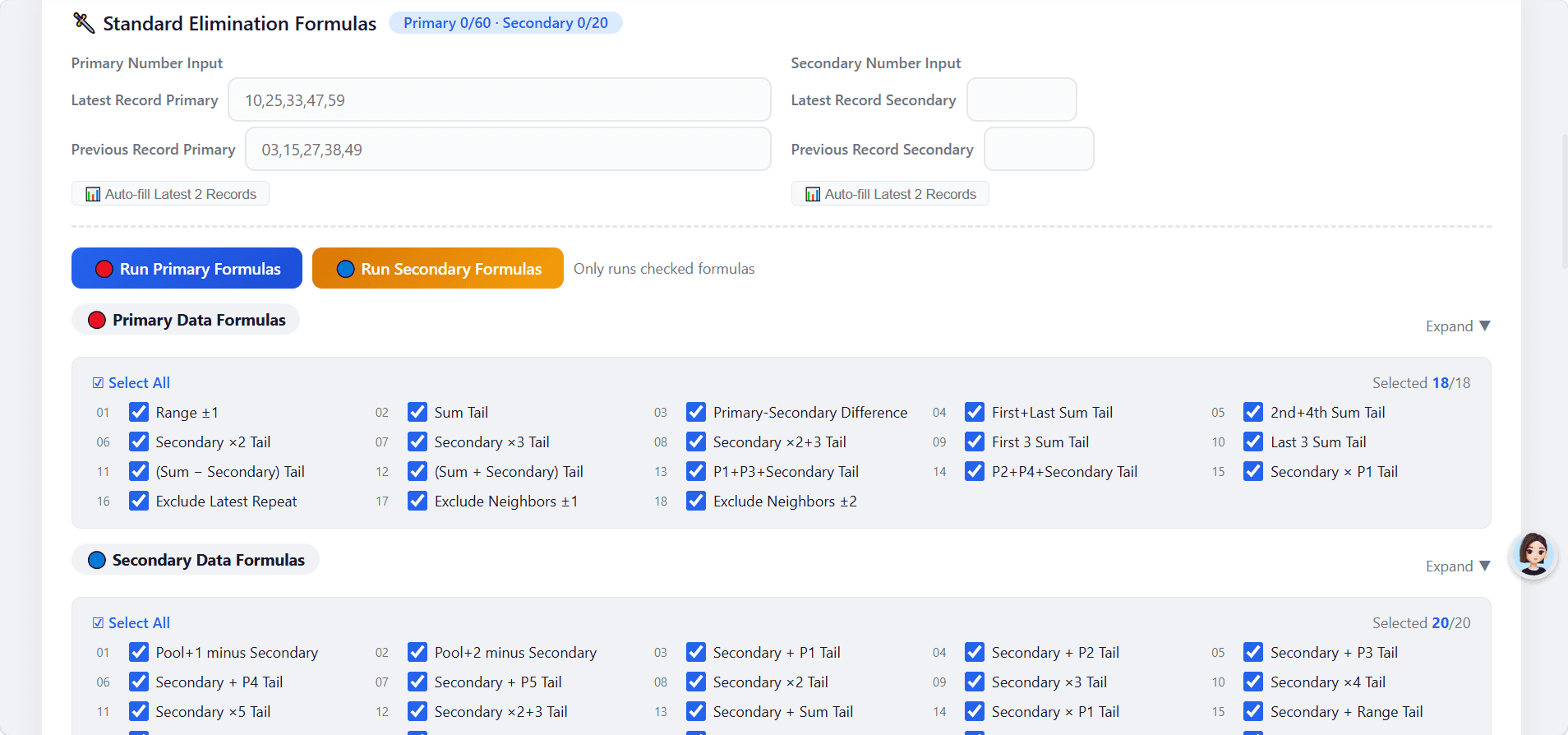Uncheck Secondary + Sum Tail
1568x735 pixels.
tap(696, 711)
